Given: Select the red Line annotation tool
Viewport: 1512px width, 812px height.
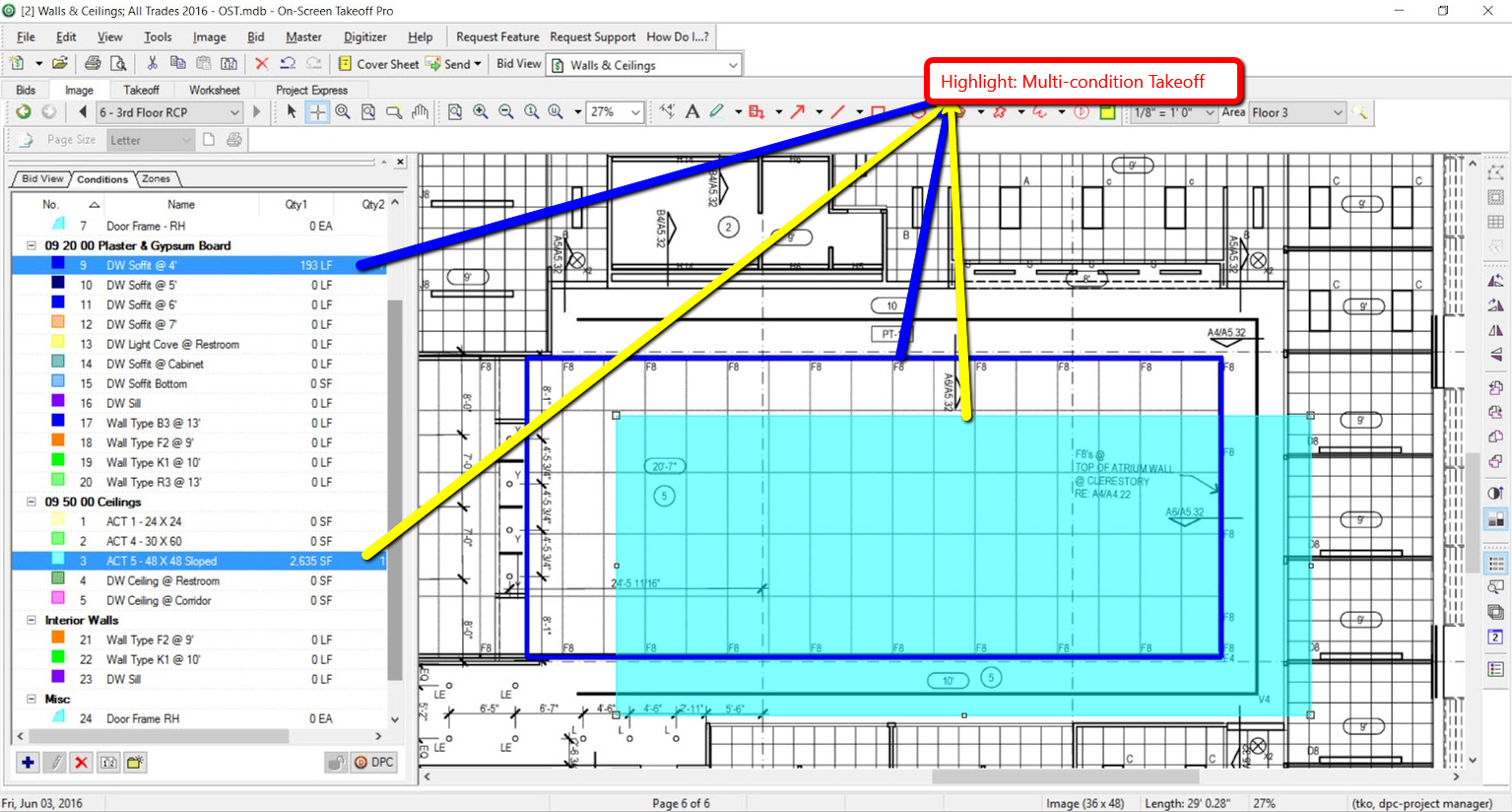Looking at the screenshot, I should [x=837, y=112].
